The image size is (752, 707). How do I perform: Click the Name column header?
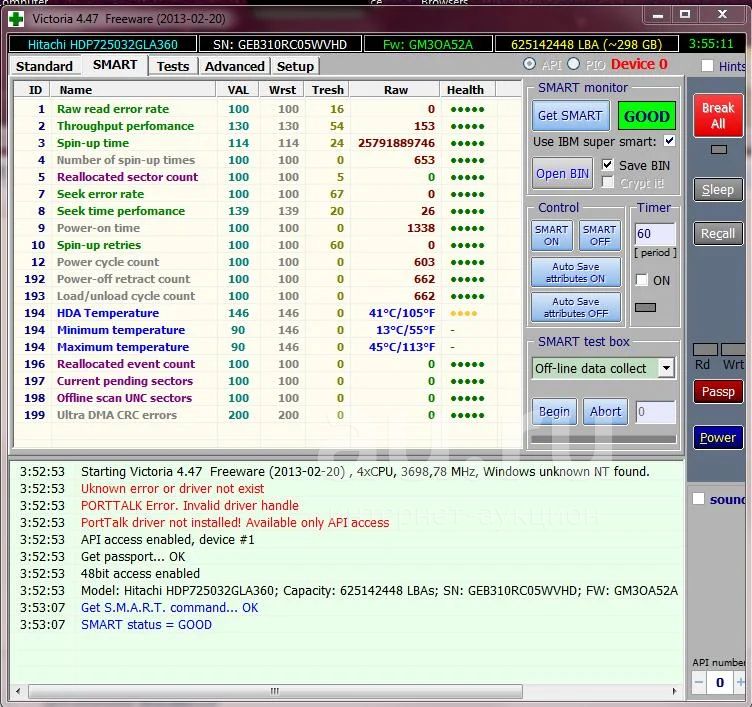(134, 90)
